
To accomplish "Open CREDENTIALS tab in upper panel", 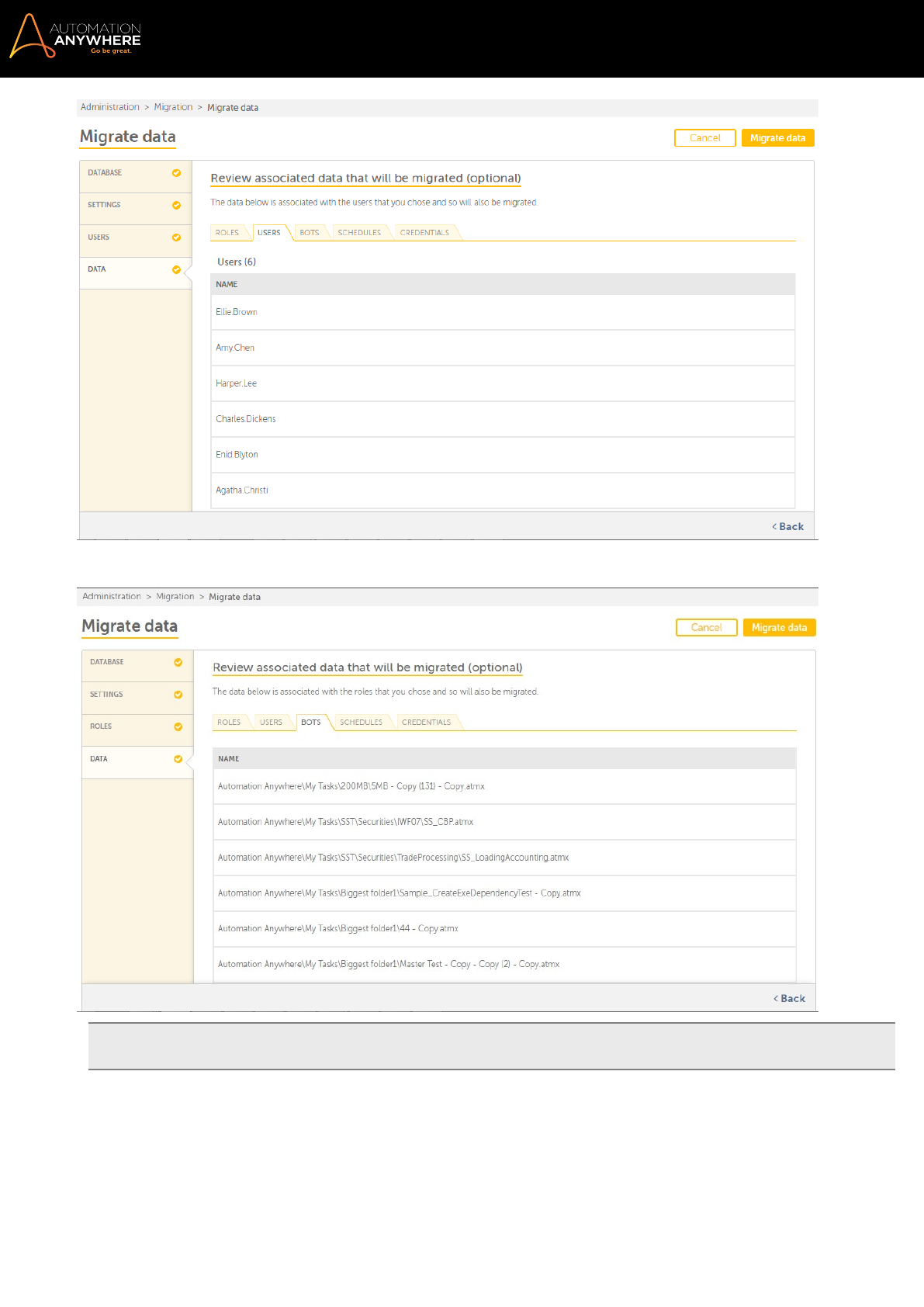I will tap(424, 233).
